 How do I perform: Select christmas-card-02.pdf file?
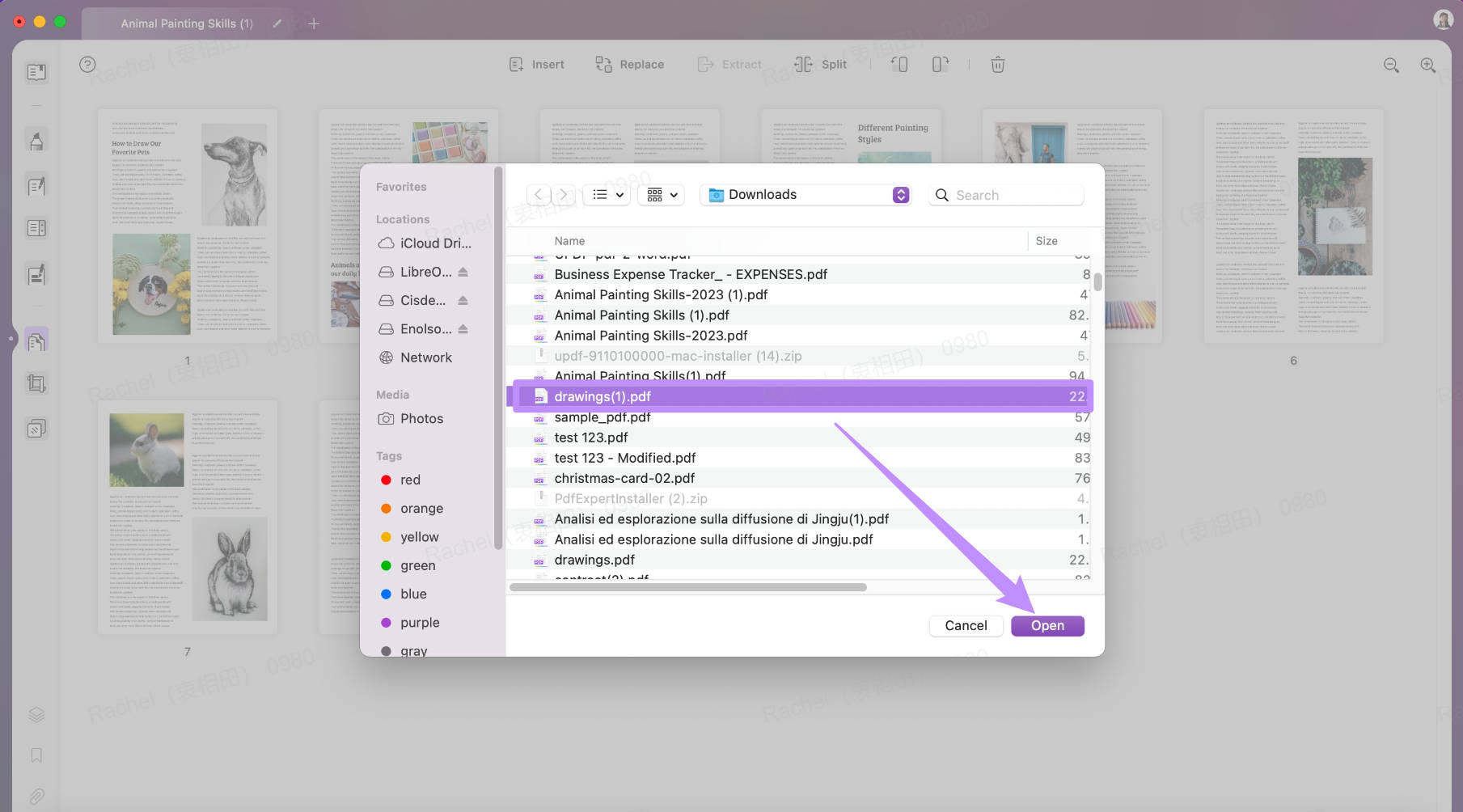801,478
